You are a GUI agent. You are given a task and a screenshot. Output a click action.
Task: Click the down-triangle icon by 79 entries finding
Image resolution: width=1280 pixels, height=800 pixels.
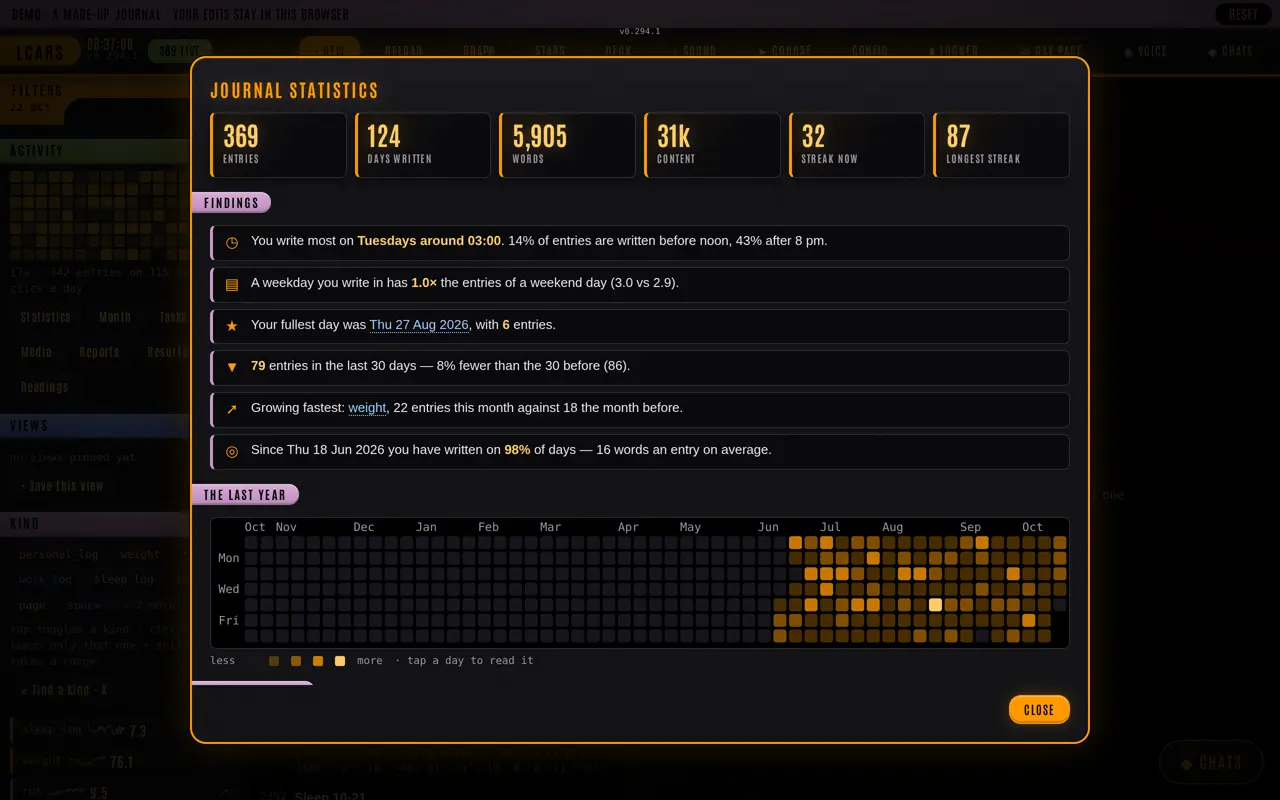click(x=232, y=367)
